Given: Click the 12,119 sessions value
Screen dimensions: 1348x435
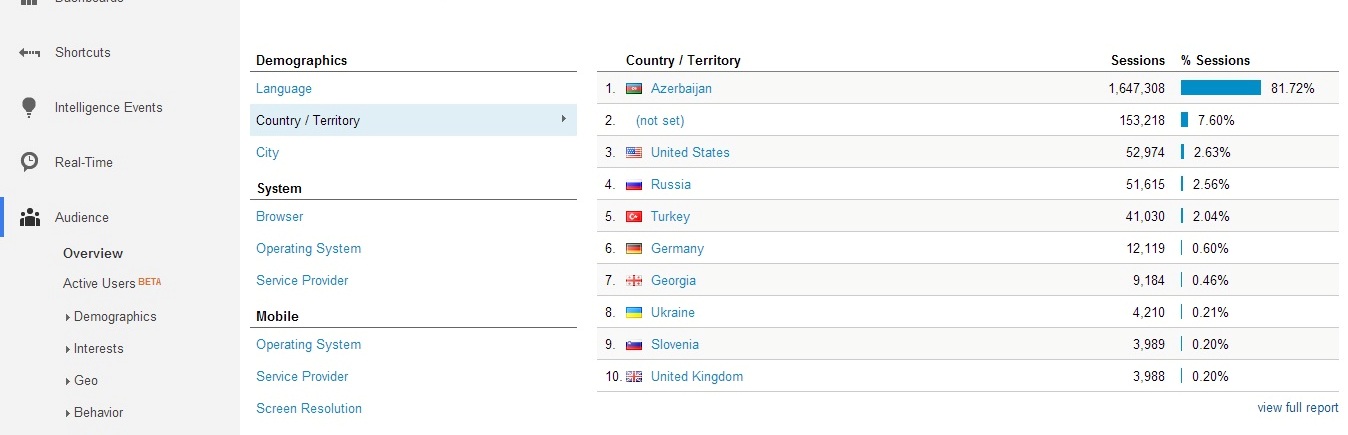Looking at the screenshot, I should click(1145, 248).
